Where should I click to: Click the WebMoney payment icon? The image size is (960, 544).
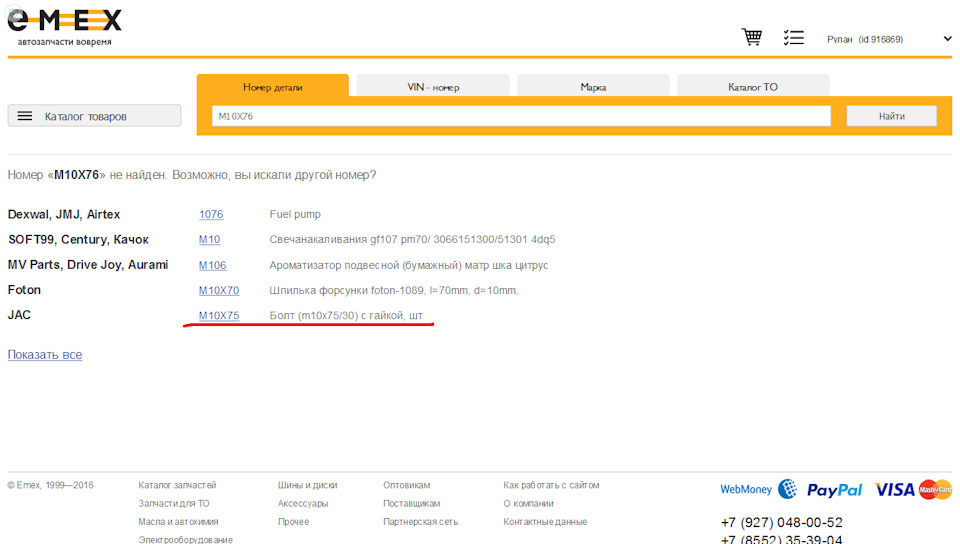[x=758, y=489]
